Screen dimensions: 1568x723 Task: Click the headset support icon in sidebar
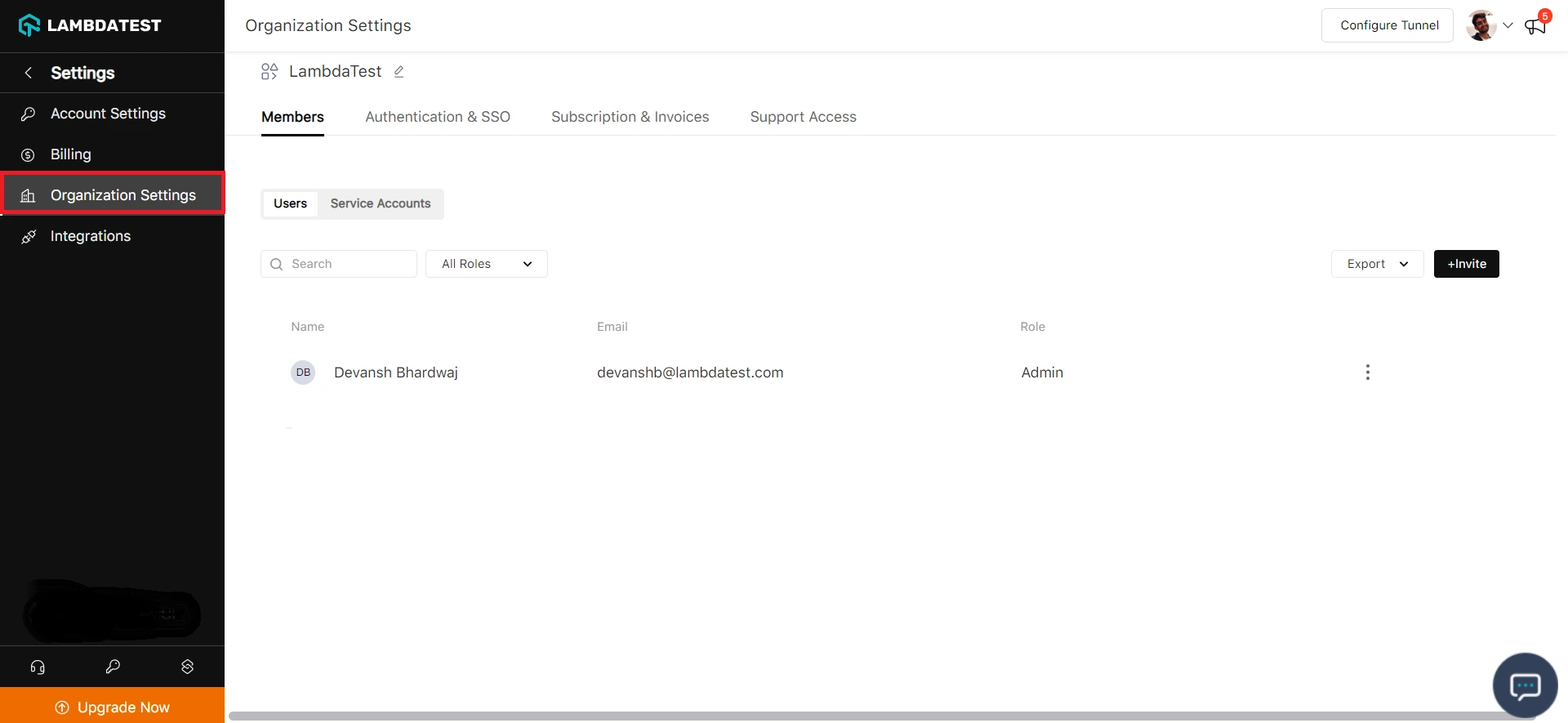pos(38,667)
